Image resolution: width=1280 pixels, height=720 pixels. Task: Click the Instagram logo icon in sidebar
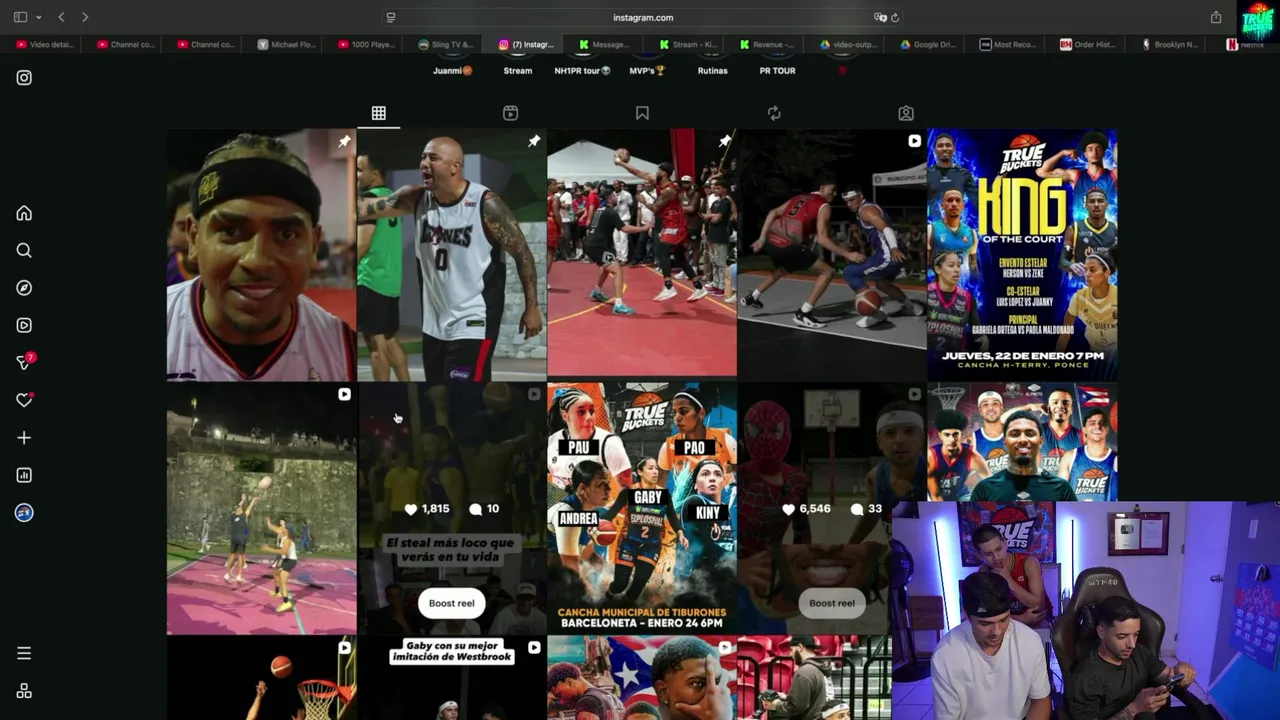24,78
